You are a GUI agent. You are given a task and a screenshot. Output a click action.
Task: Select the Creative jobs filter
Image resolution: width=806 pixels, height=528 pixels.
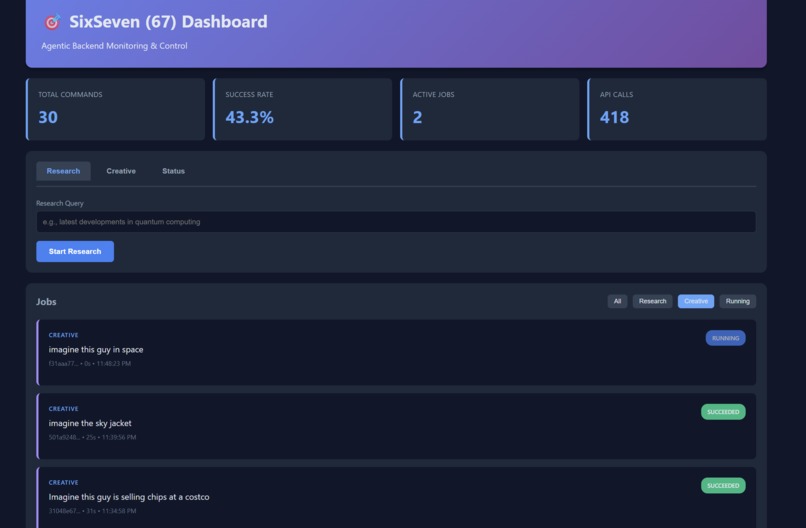(x=695, y=301)
